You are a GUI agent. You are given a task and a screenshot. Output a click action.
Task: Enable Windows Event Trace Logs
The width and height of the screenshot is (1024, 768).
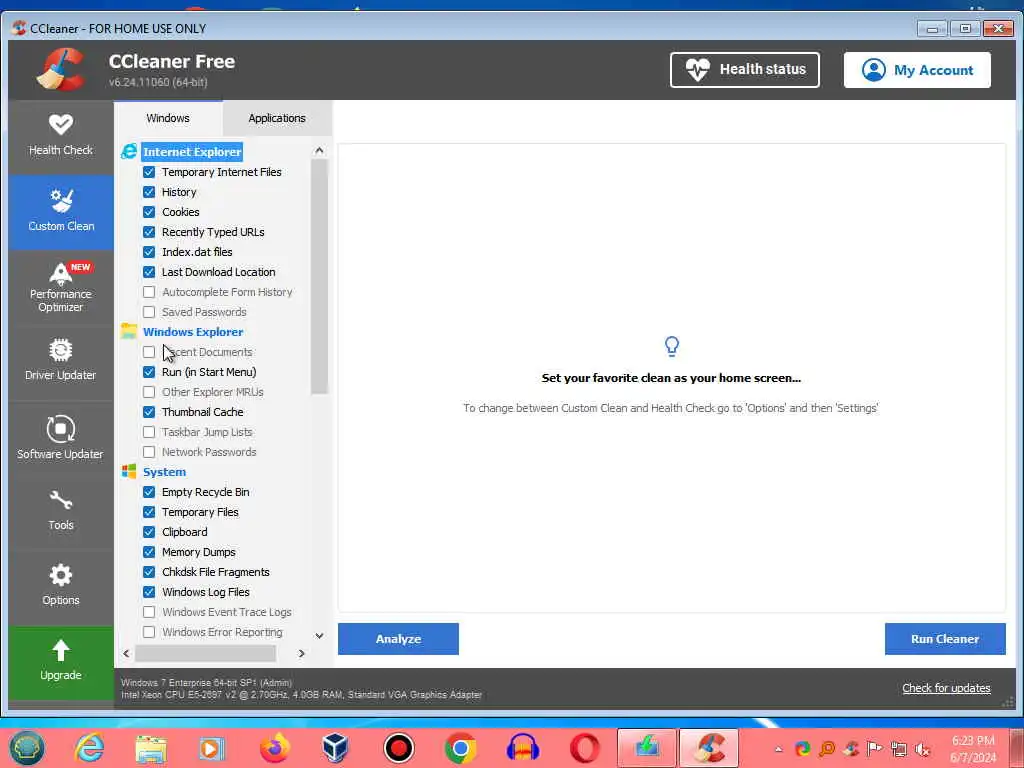[x=149, y=612]
